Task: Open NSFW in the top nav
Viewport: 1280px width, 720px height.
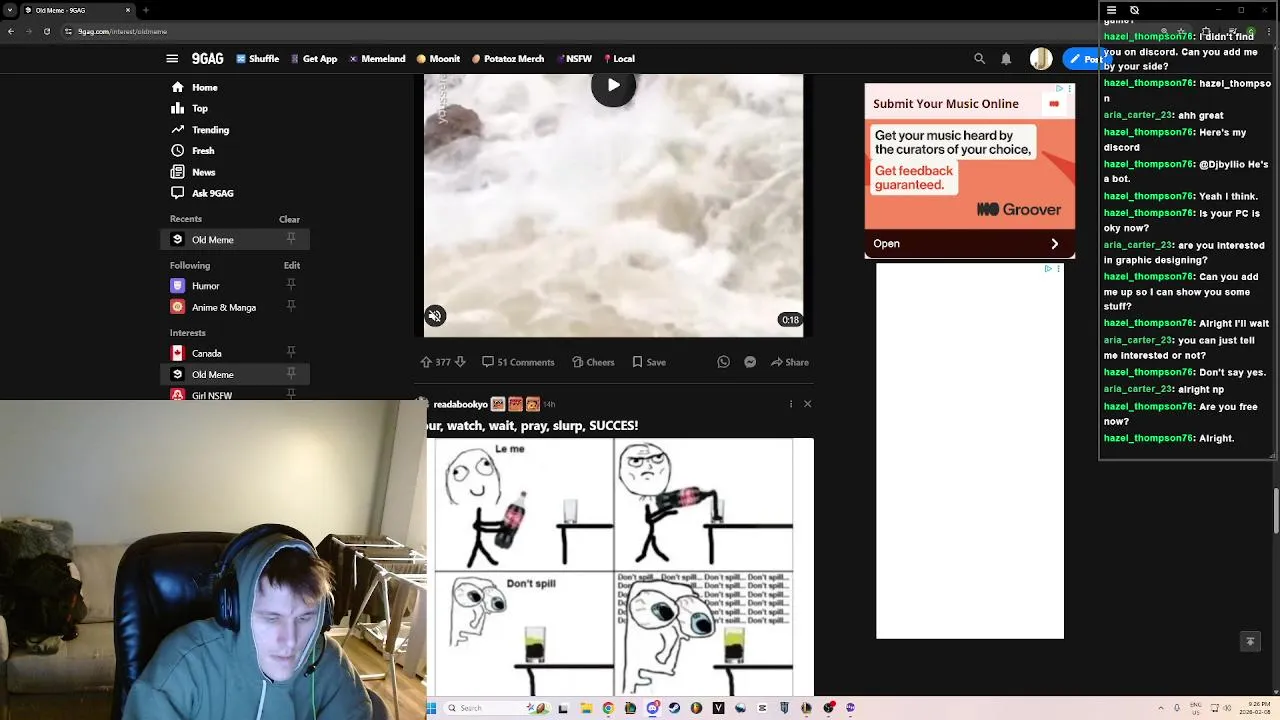Action: tap(574, 59)
